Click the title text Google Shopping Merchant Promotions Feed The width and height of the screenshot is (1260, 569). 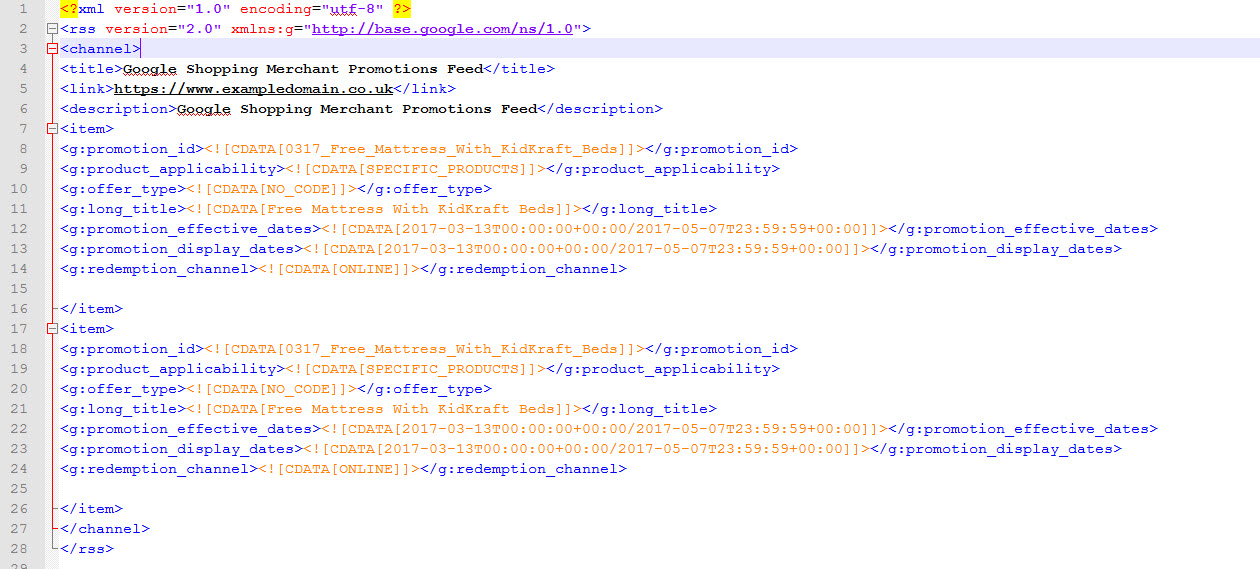(303, 69)
